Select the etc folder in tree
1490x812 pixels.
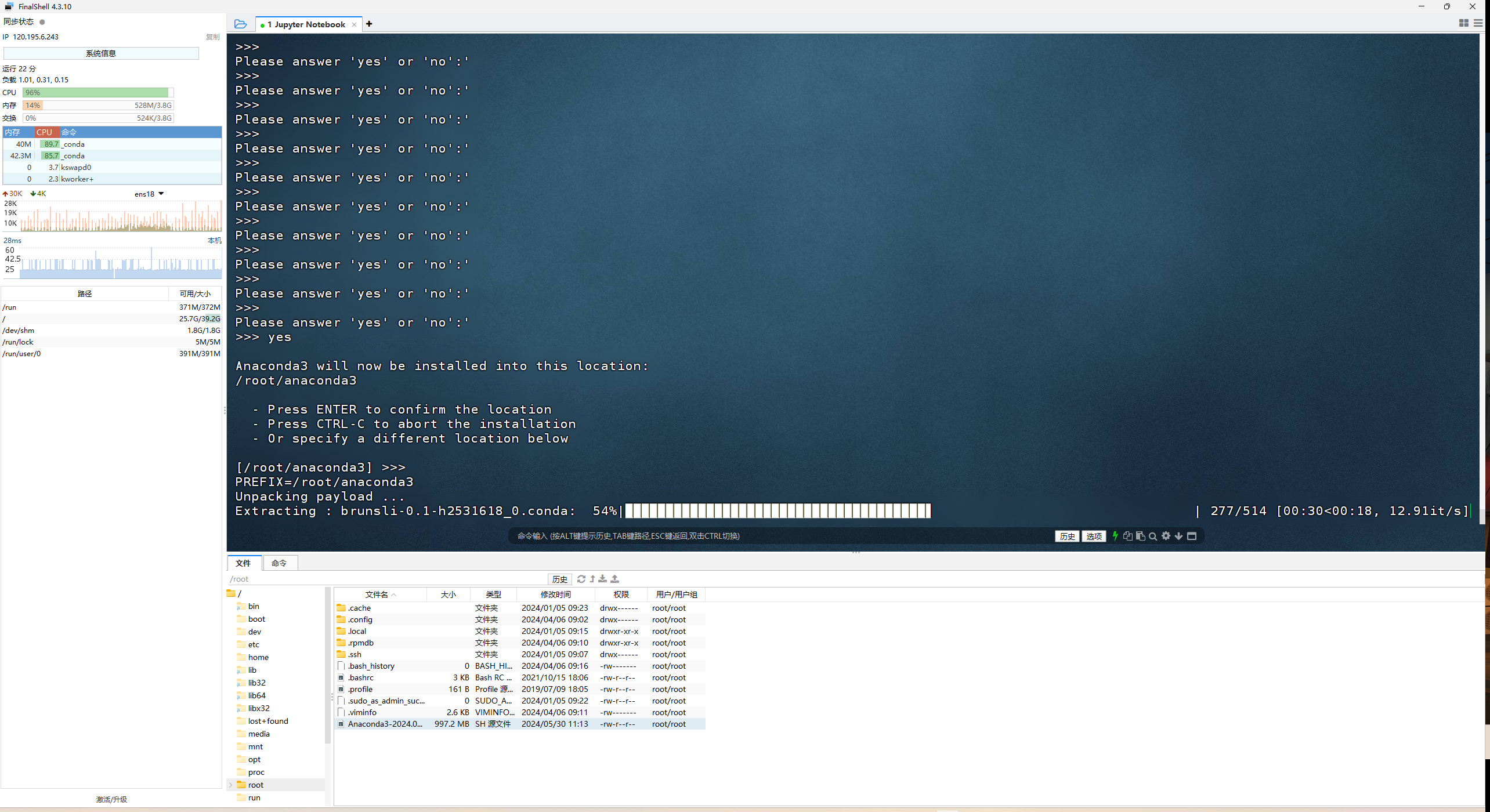tap(254, 644)
